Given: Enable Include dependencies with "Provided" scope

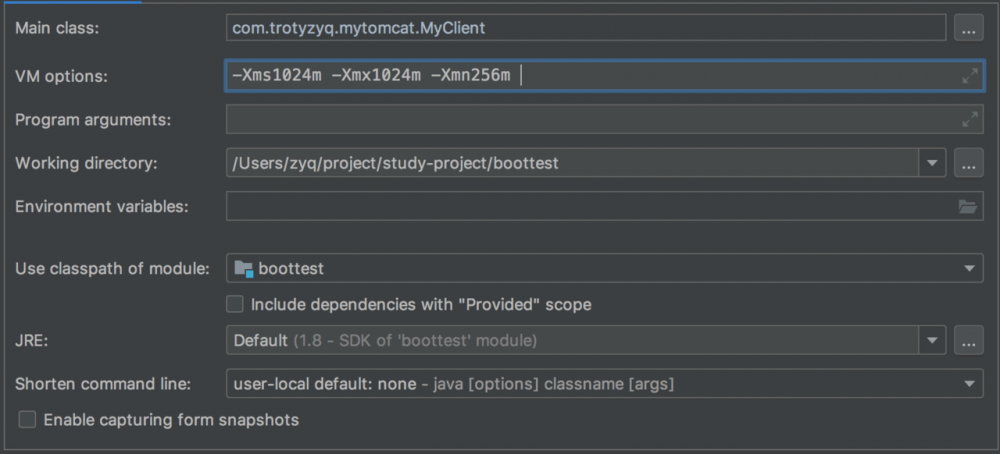Looking at the screenshot, I should click(x=235, y=304).
